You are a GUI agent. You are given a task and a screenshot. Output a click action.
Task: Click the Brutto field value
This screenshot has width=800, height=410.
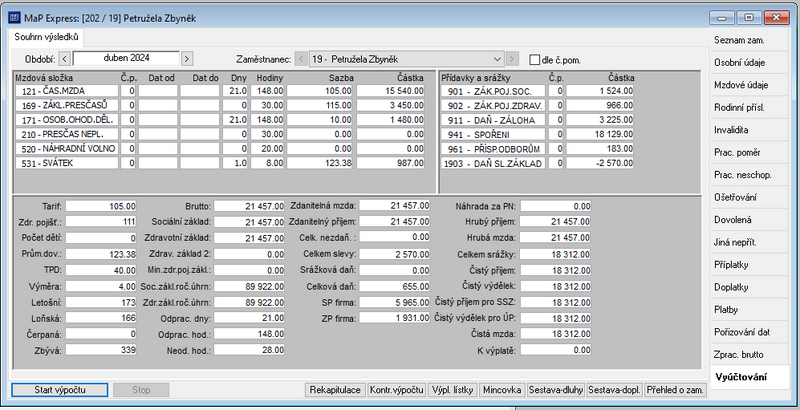[249, 207]
